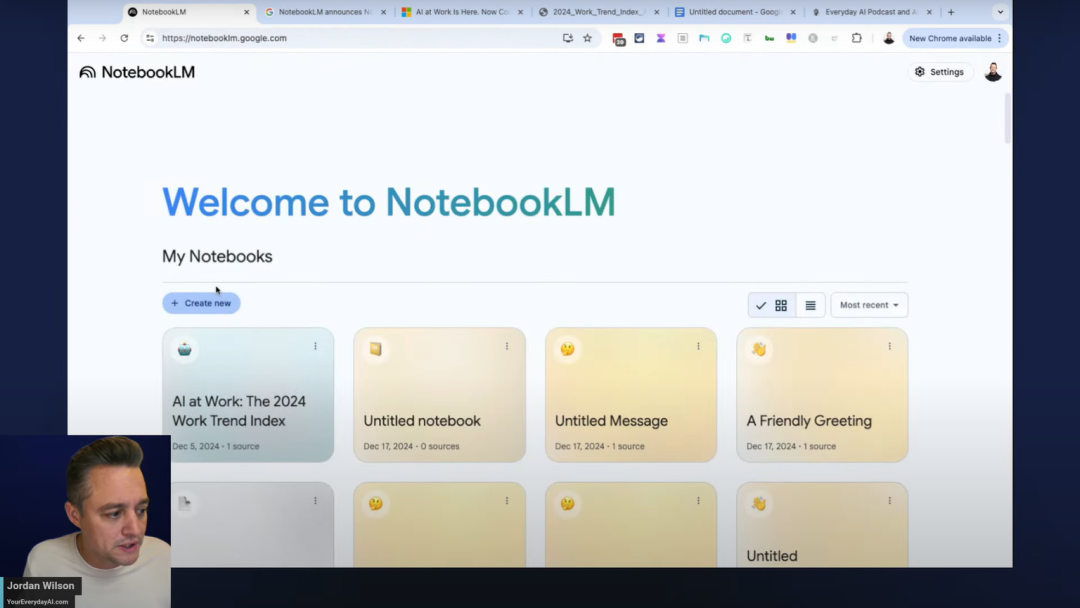Switch to grid view layout

coord(781,305)
